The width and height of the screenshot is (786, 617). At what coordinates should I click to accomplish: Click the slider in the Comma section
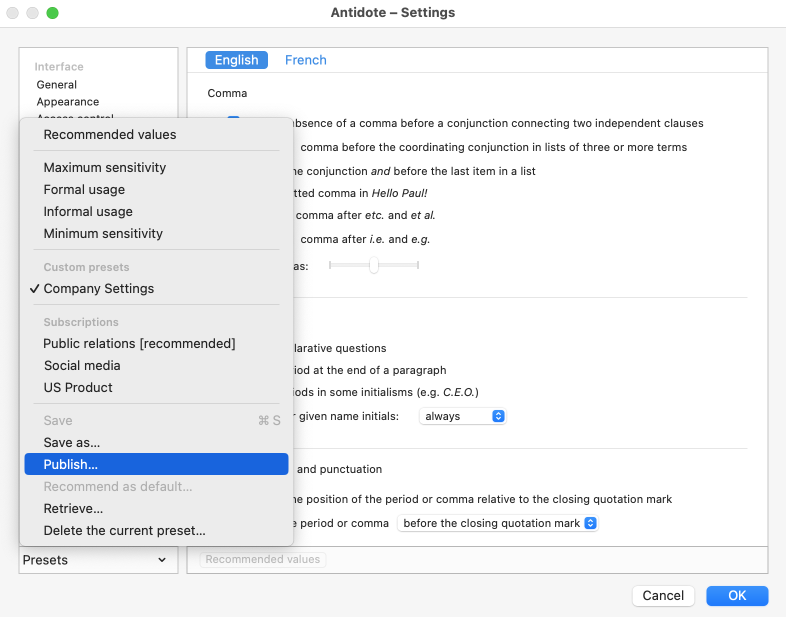tap(373, 266)
